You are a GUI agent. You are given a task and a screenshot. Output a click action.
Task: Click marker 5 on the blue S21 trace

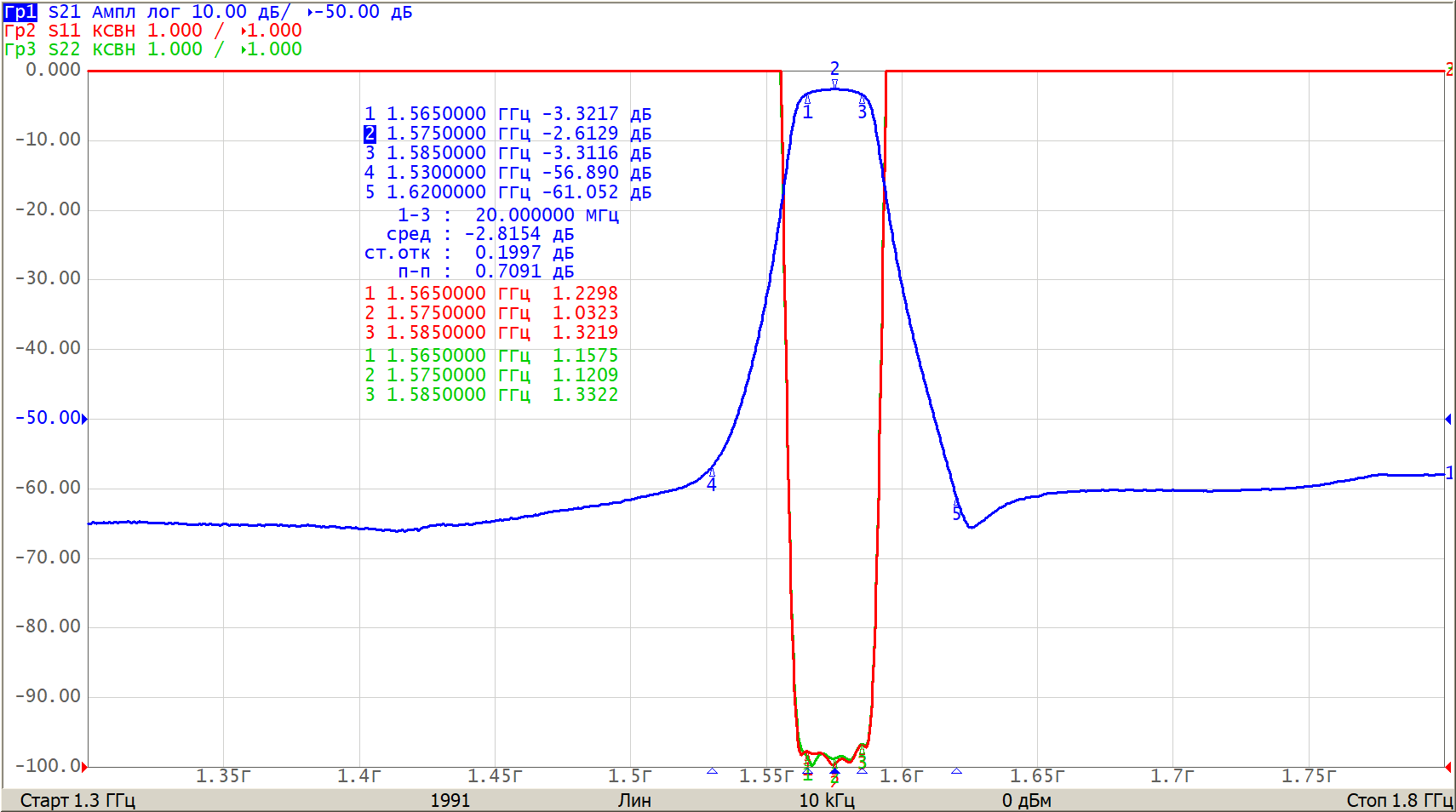pos(956,505)
